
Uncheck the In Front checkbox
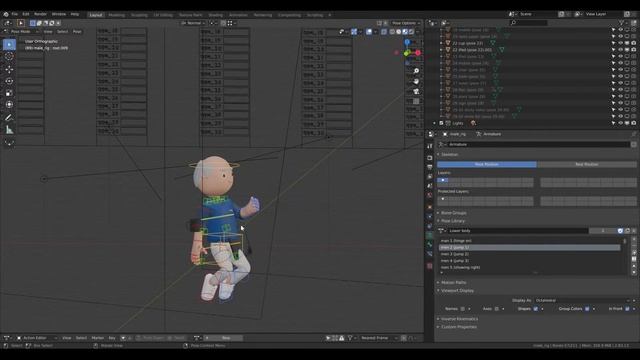pos(627,309)
